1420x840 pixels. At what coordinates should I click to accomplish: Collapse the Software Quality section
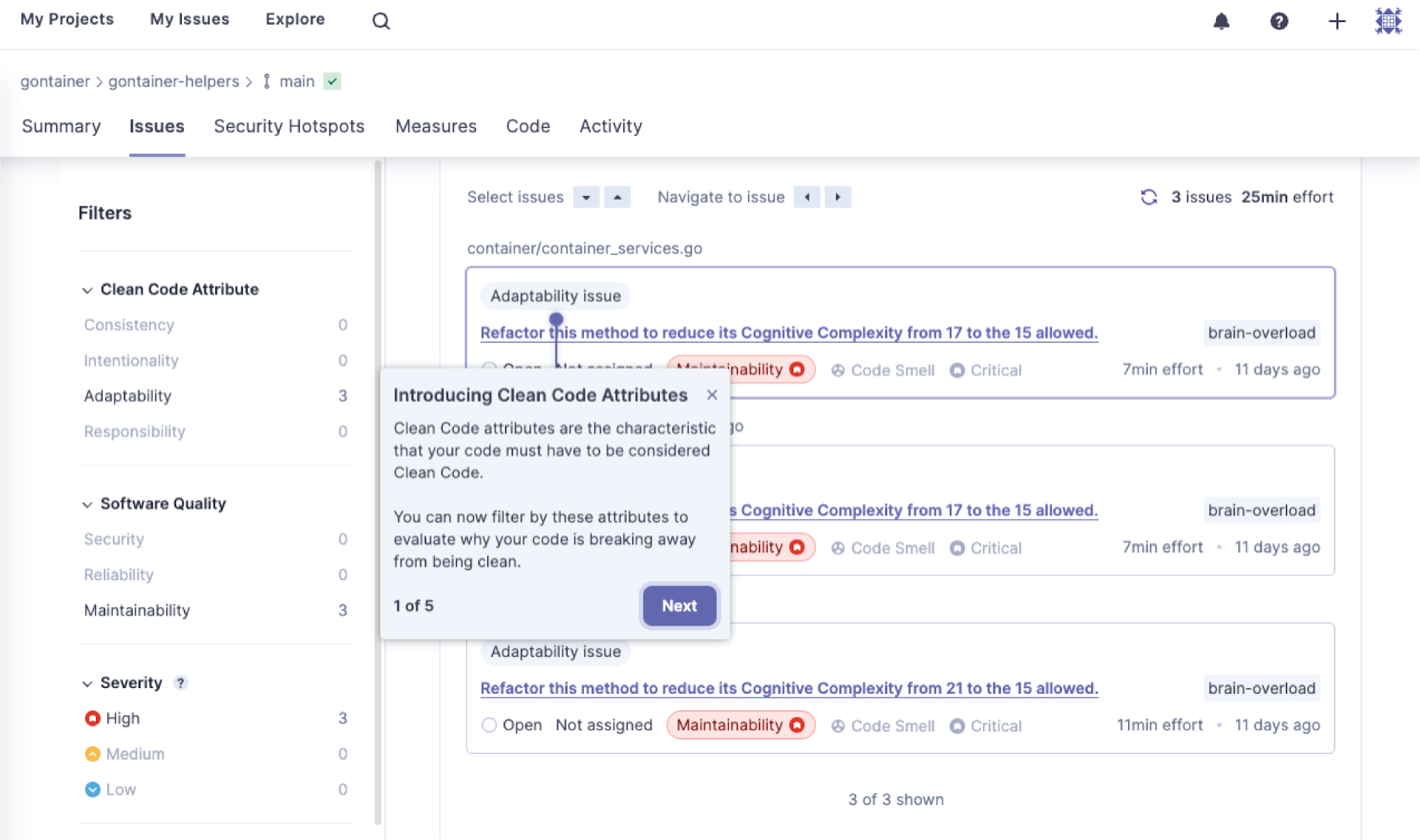click(x=87, y=504)
